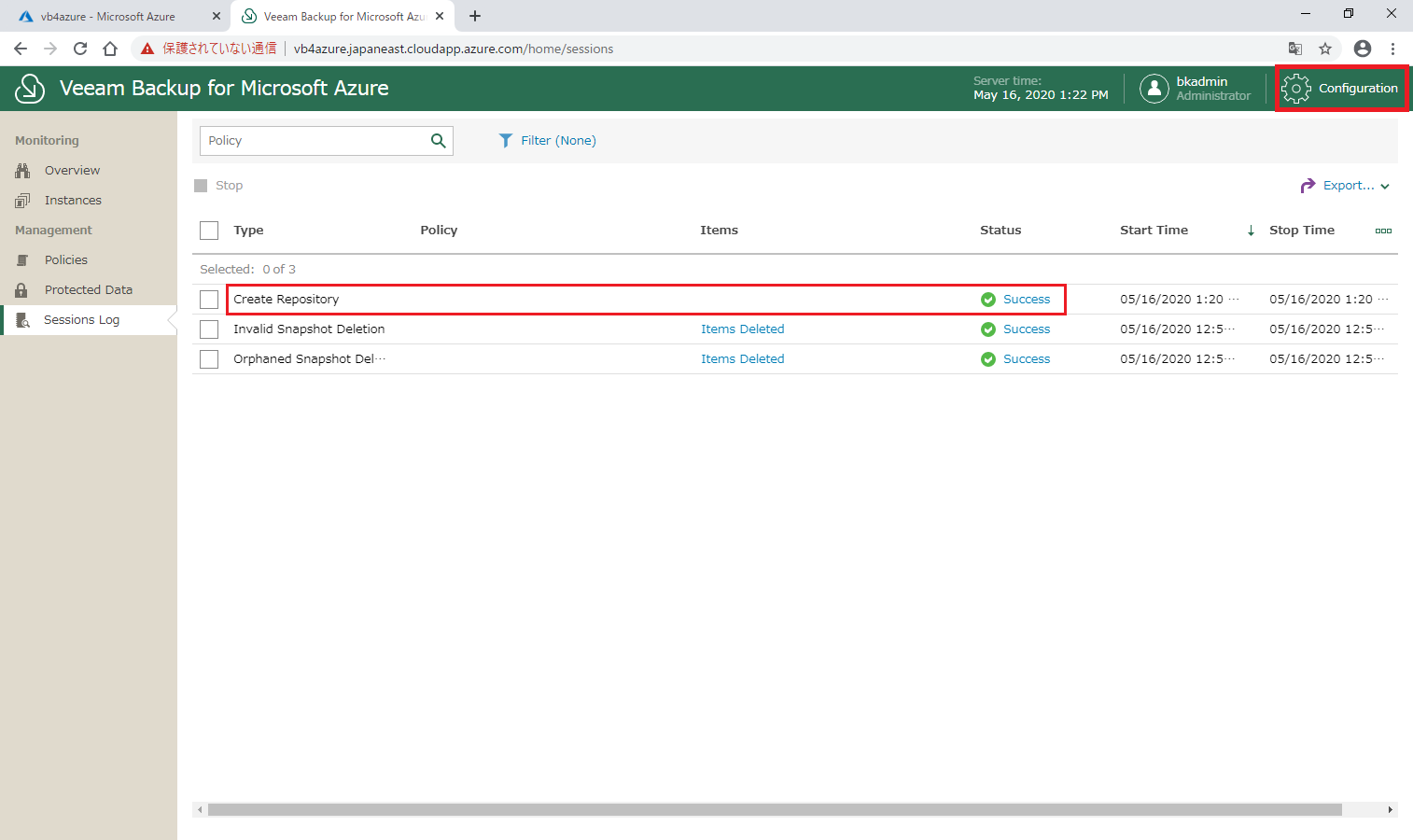Click the Protected Data lock icon

21,290
